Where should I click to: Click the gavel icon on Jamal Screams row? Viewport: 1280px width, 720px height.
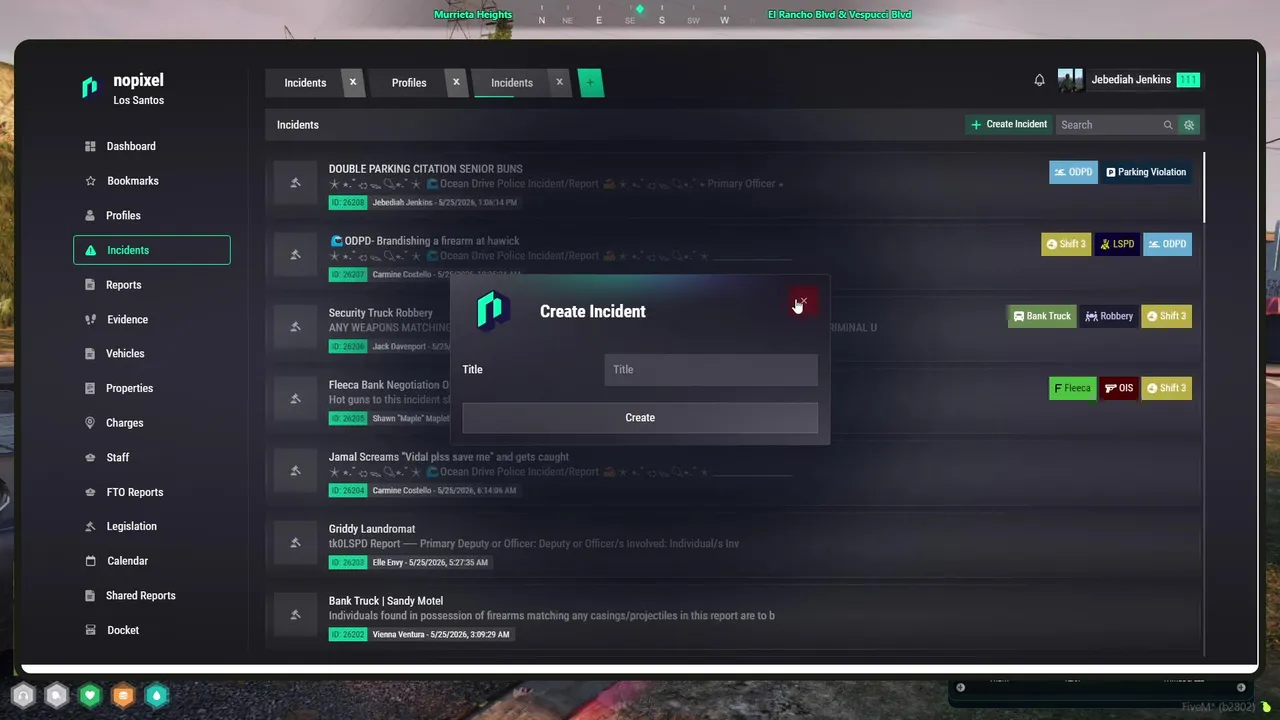pos(295,471)
